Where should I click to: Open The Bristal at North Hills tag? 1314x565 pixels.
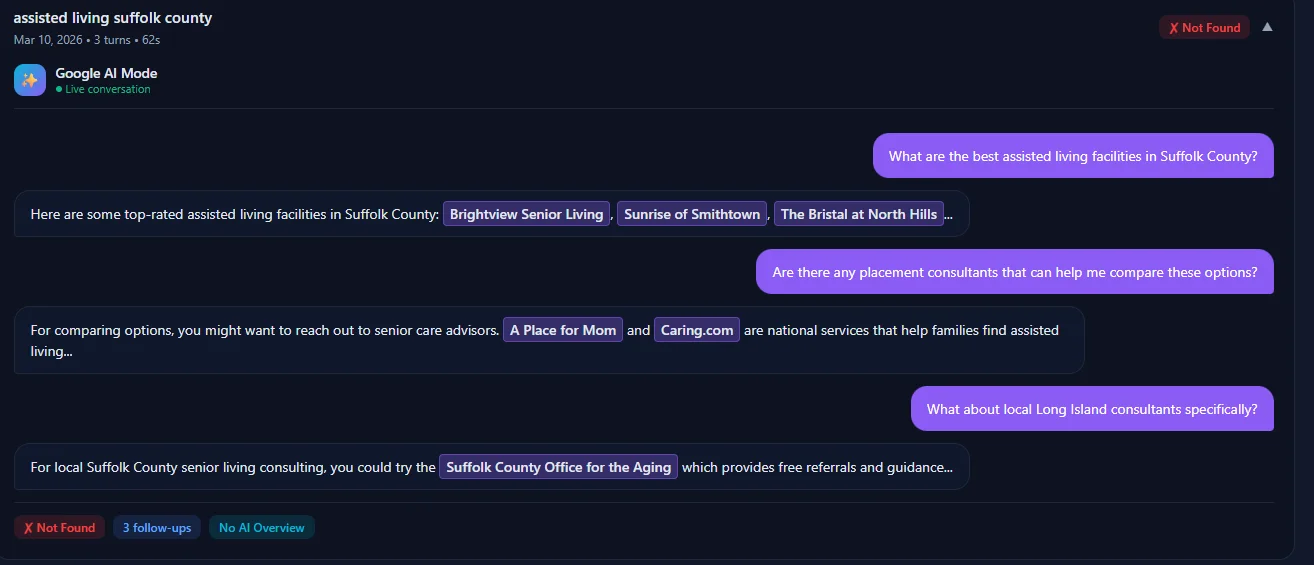(858, 214)
